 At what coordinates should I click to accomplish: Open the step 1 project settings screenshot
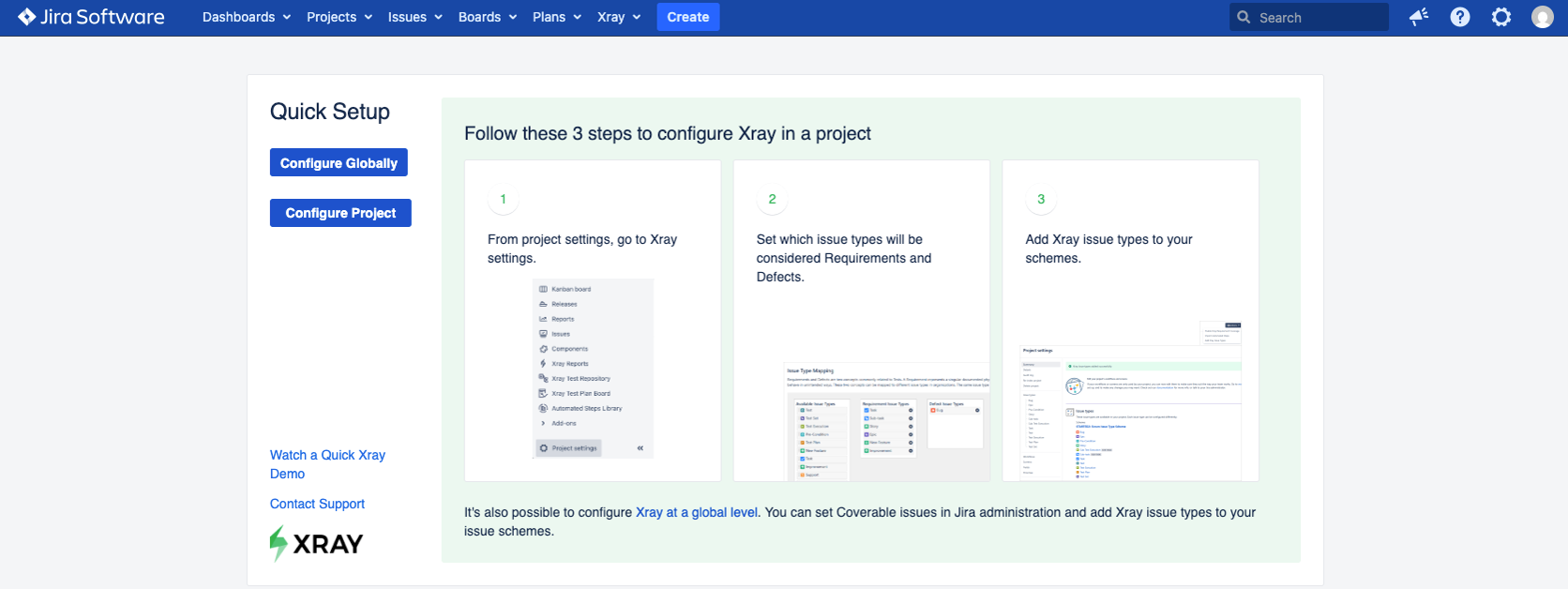(x=593, y=369)
